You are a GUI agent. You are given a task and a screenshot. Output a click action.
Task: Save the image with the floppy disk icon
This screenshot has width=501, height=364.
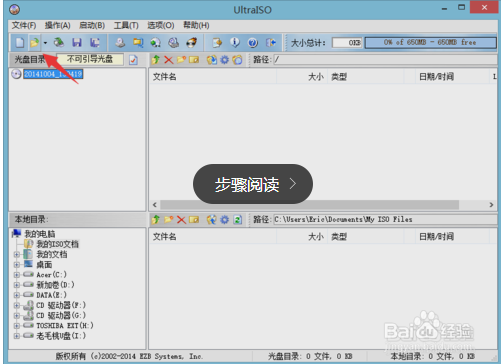click(x=77, y=42)
